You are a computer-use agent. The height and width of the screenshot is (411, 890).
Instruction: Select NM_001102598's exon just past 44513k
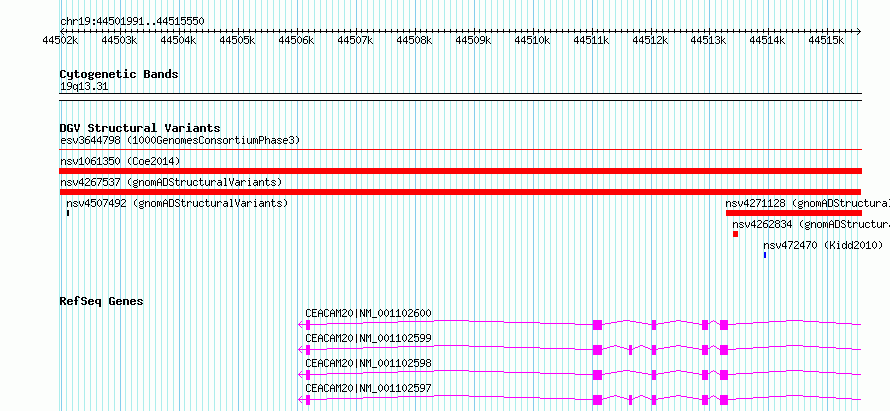724,375
